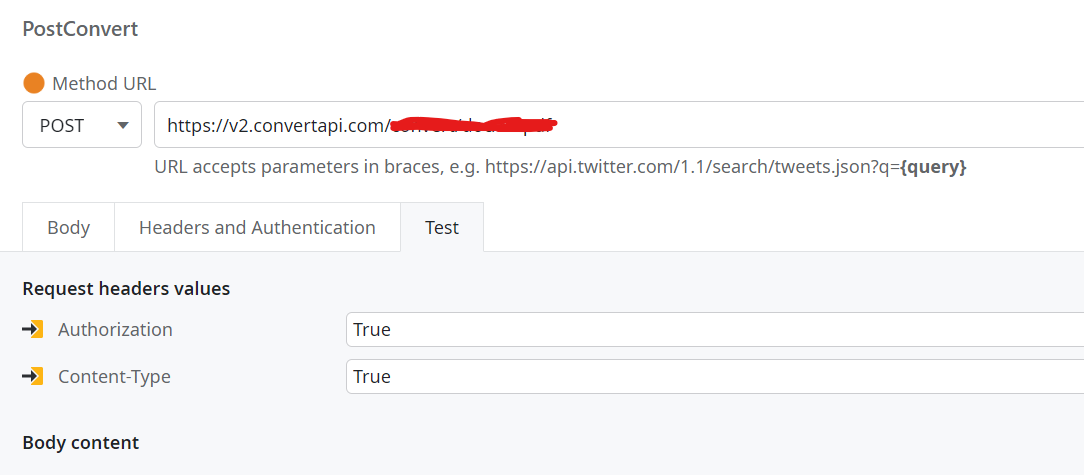
Task: Click the Body content heading
Action: [80, 442]
